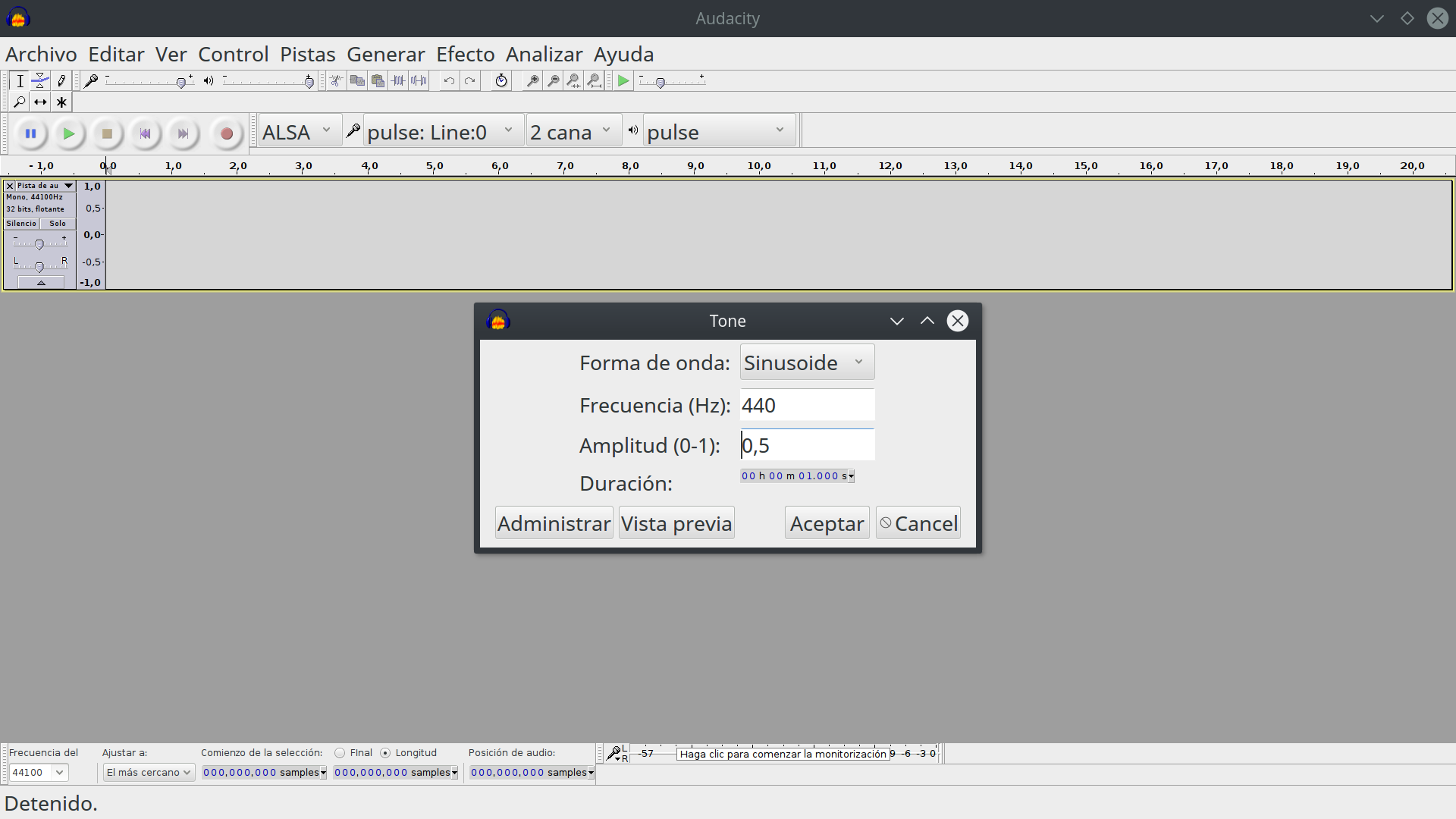Click Fit Selection zoom icon
The width and height of the screenshot is (1456, 819).
pyautogui.click(x=574, y=81)
